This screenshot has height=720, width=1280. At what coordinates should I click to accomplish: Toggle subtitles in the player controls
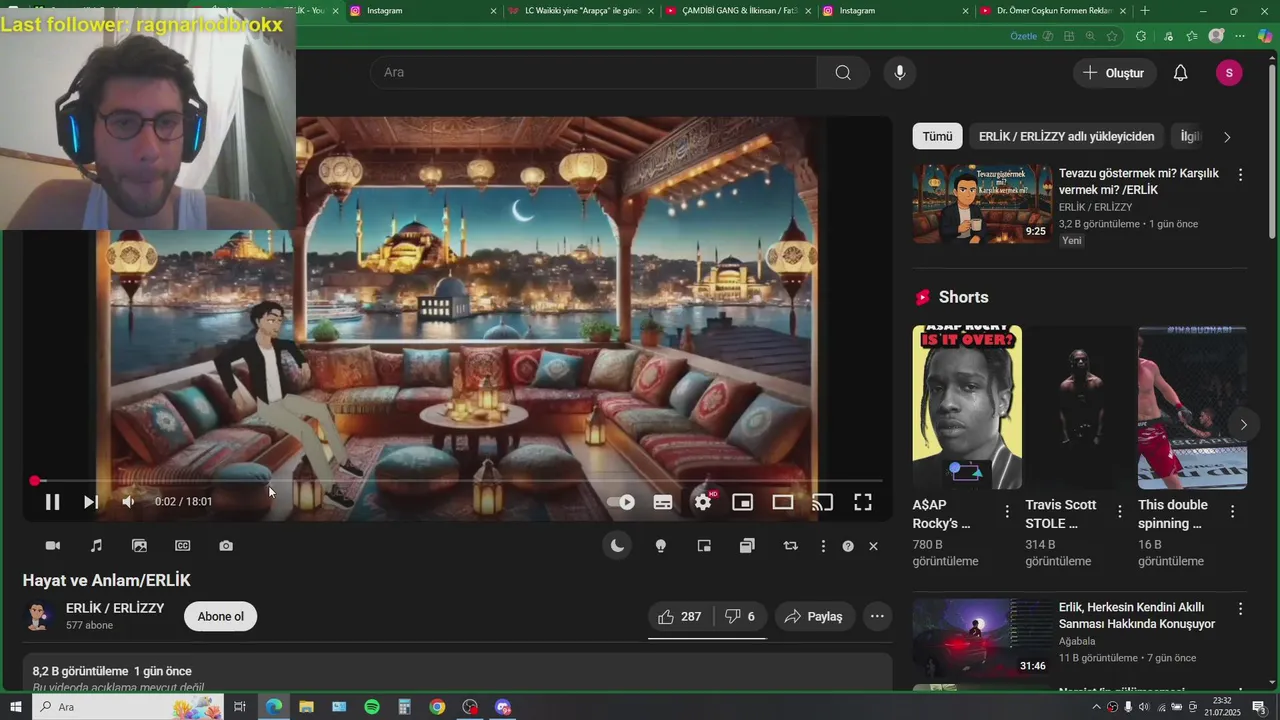[663, 502]
